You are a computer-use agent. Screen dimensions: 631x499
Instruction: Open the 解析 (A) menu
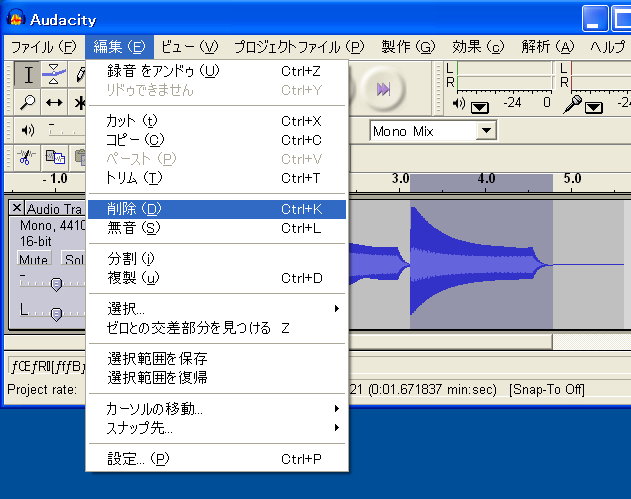[548, 47]
